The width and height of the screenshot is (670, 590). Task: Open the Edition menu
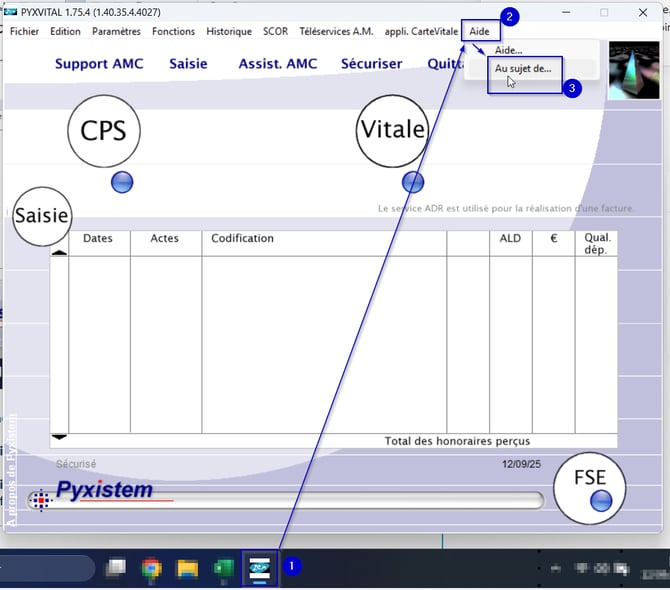click(65, 32)
